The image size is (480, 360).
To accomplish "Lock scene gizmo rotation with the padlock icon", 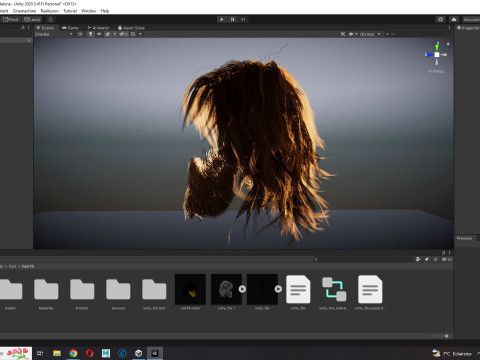I will coord(448,44).
